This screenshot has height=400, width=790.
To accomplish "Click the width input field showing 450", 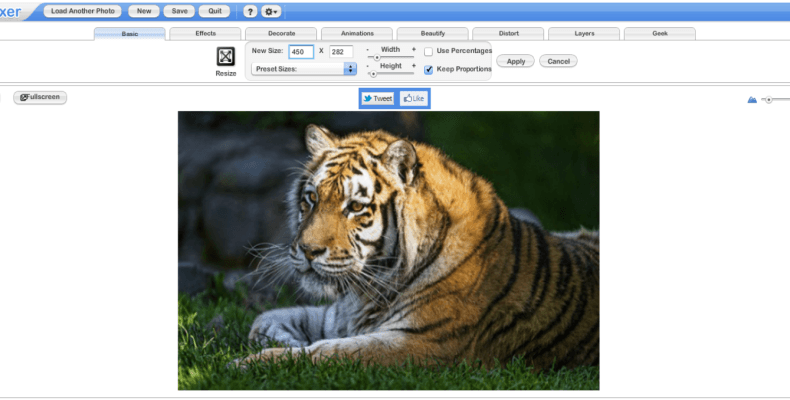I will pyautogui.click(x=301, y=51).
